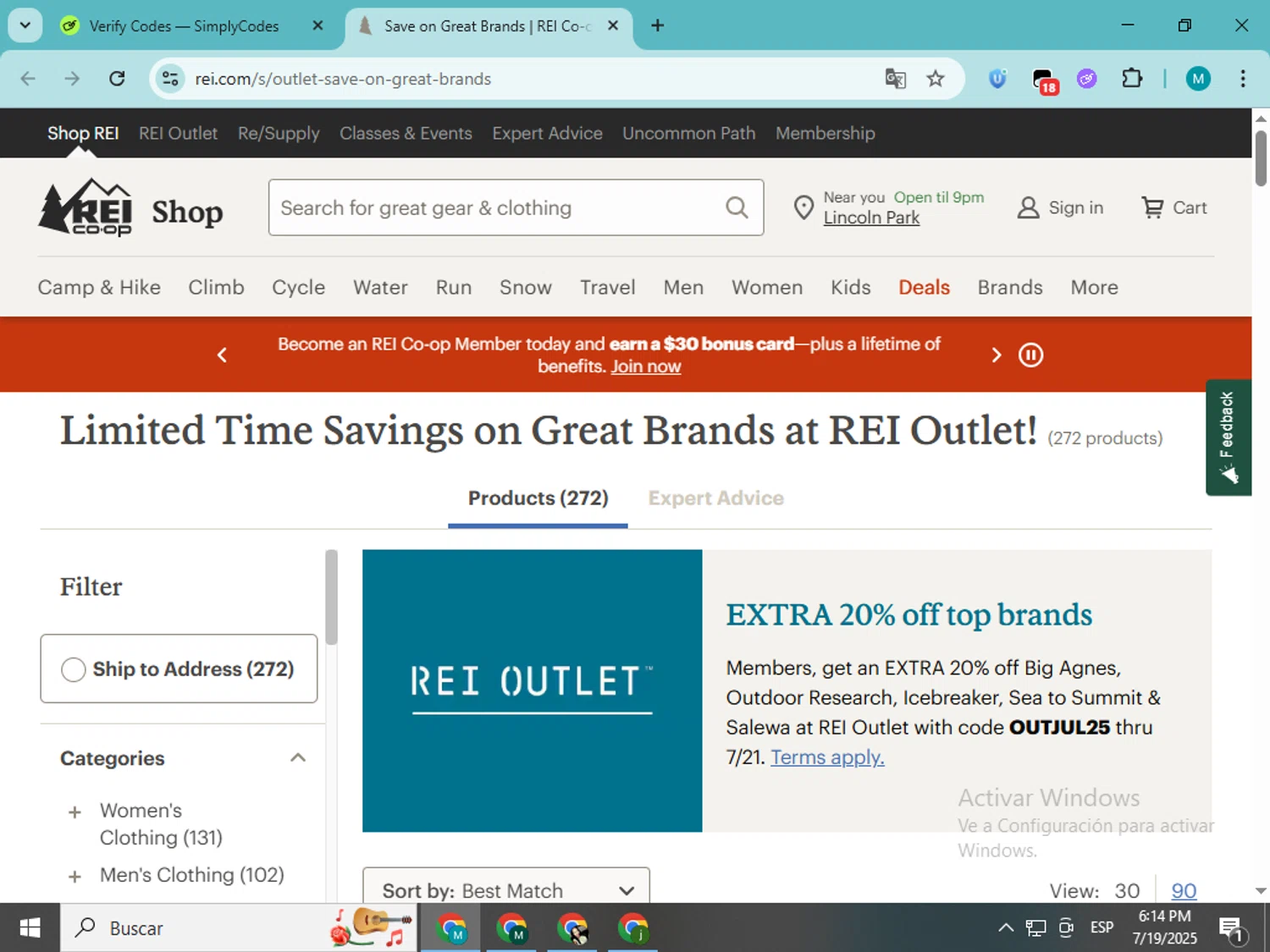Viewport: 1270px width, 952px height.
Task: Open the extension with red 18 badge
Action: click(1045, 80)
